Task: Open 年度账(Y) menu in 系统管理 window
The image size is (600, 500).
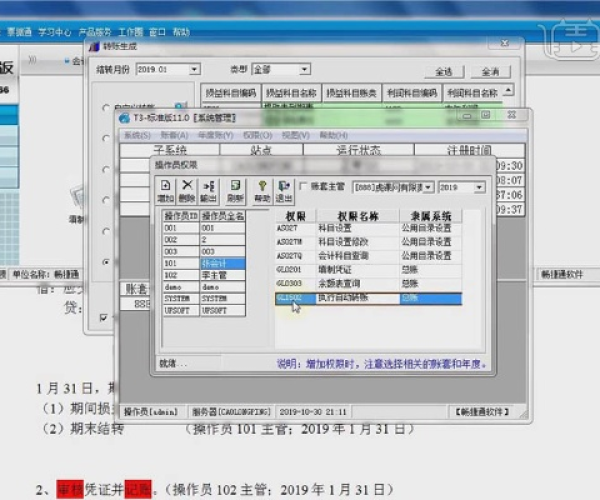Action: coord(215,135)
